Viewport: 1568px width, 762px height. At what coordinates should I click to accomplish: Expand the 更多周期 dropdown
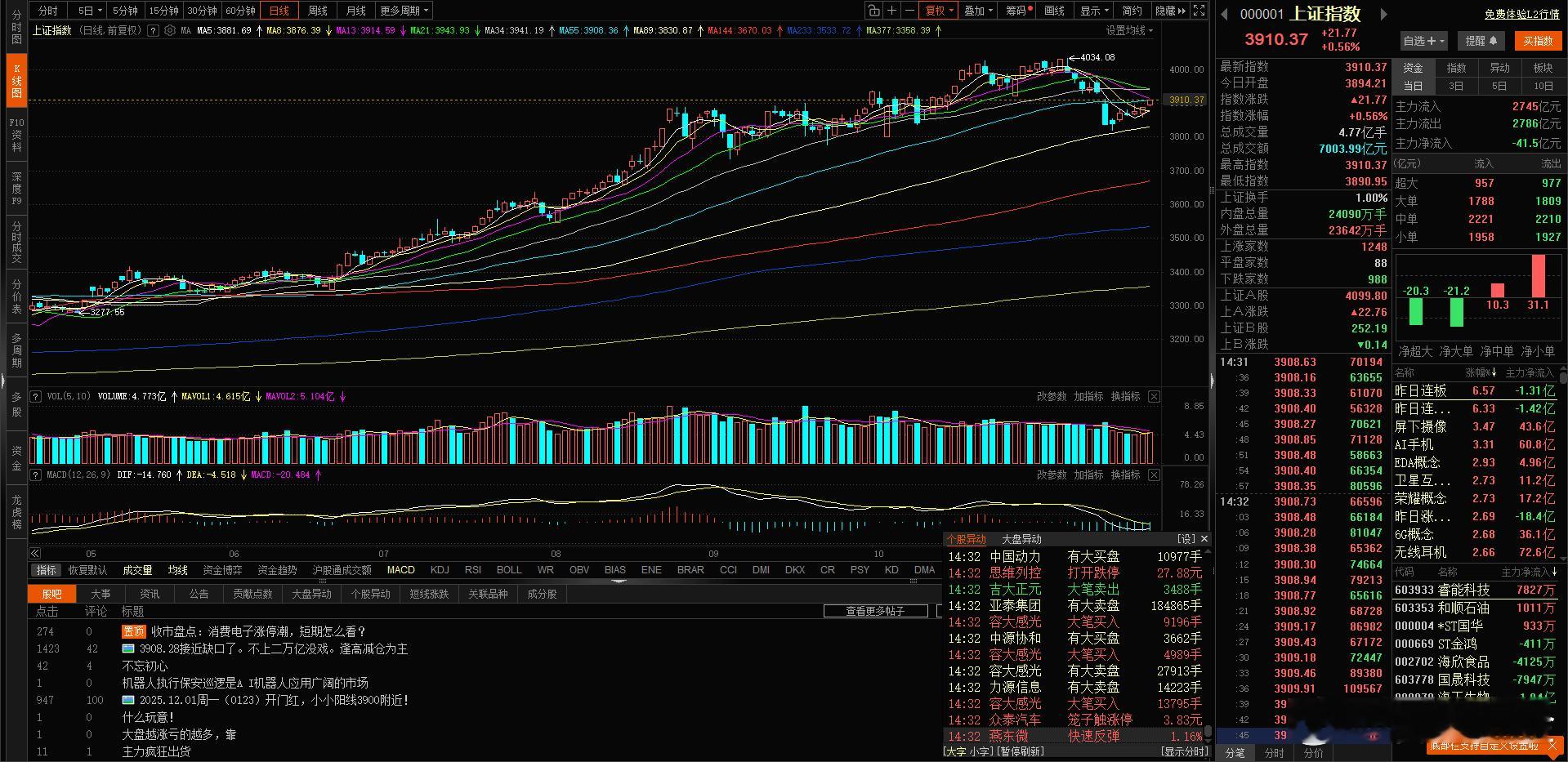point(404,11)
